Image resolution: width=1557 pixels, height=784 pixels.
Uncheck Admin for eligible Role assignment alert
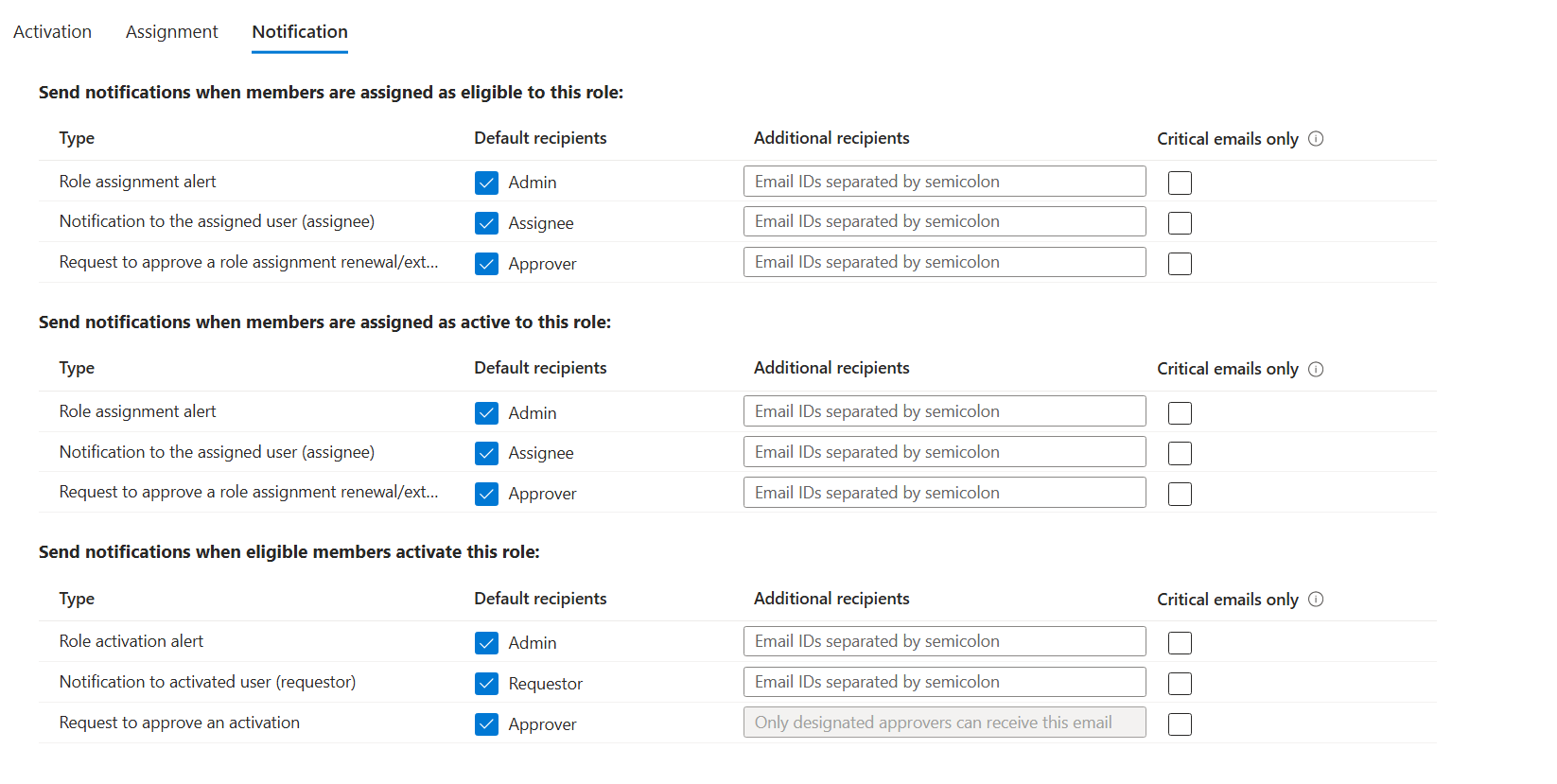pyautogui.click(x=486, y=183)
